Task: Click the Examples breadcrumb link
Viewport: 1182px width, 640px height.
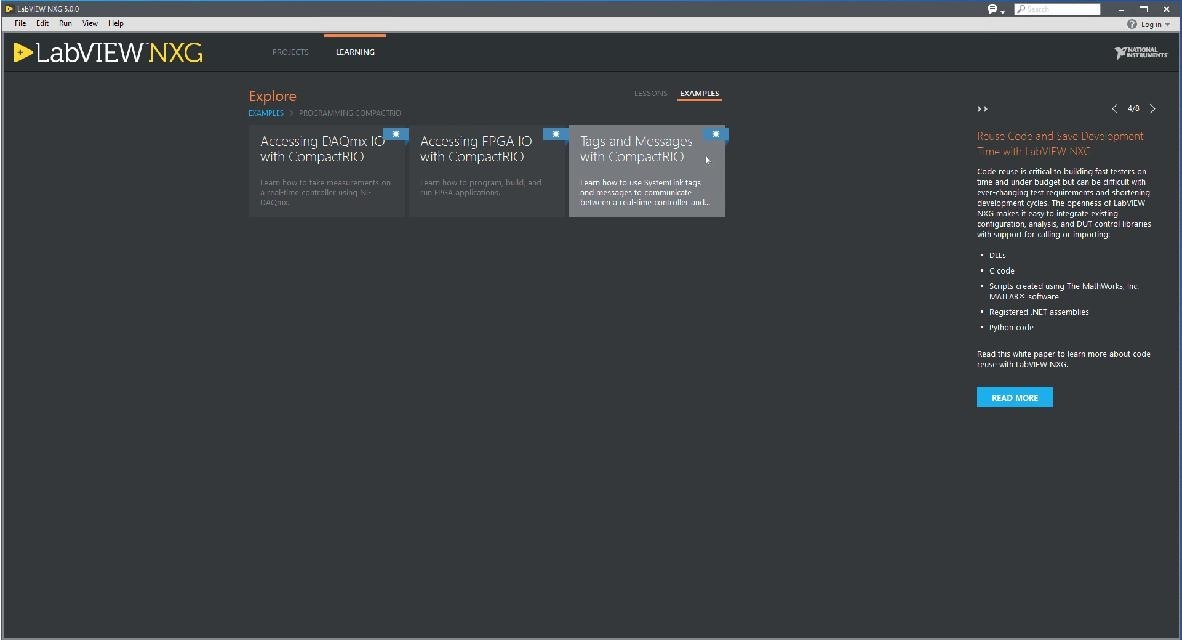Action: pyautogui.click(x=266, y=113)
